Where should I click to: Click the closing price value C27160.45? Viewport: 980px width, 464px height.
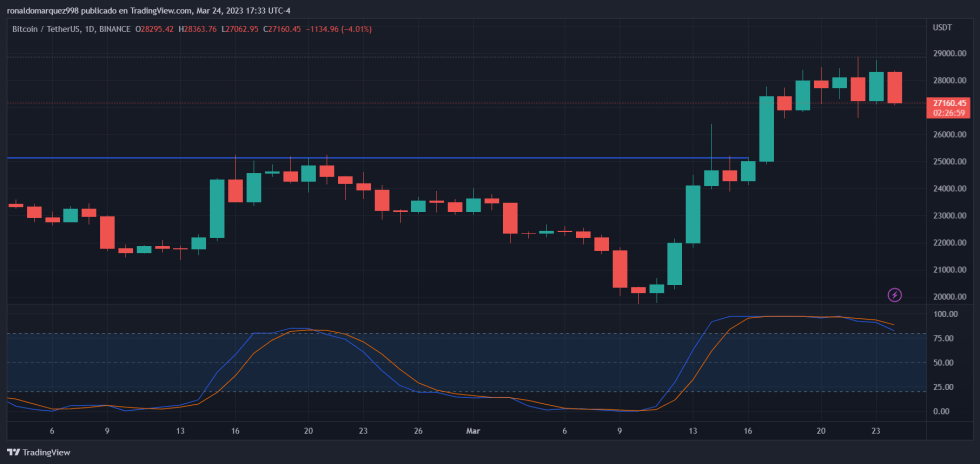(296, 29)
